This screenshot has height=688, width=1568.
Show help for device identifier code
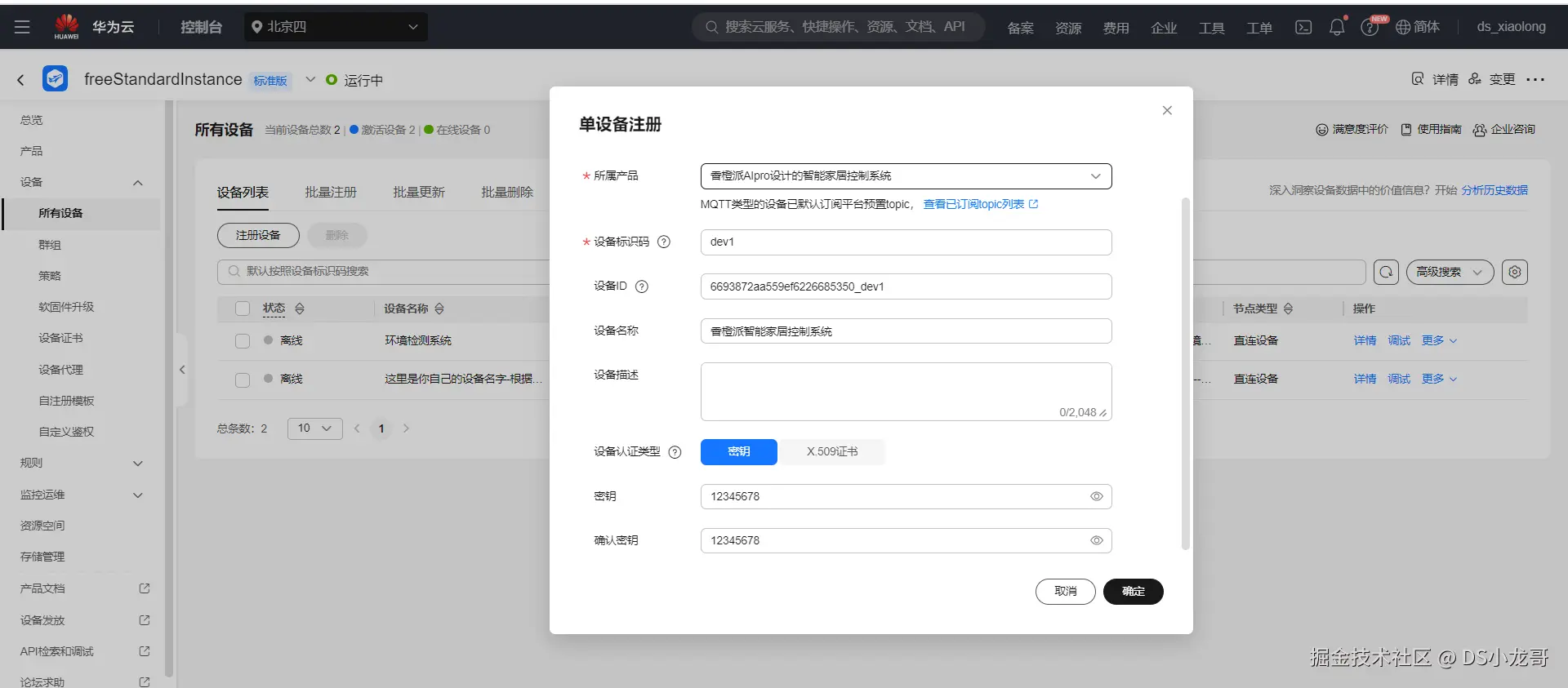point(664,242)
